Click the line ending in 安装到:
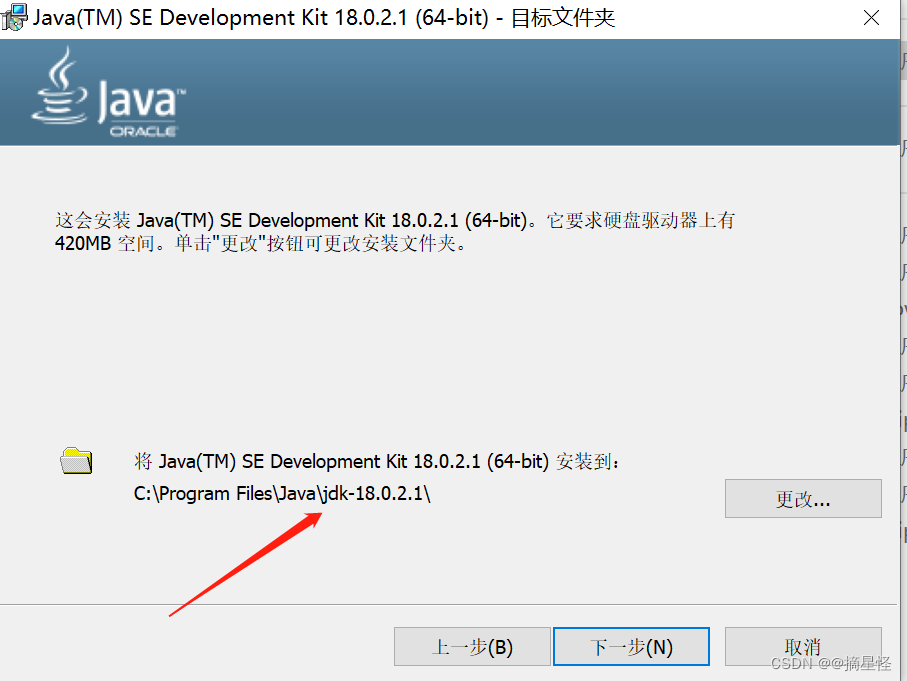The width and height of the screenshot is (907, 681). point(377,462)
